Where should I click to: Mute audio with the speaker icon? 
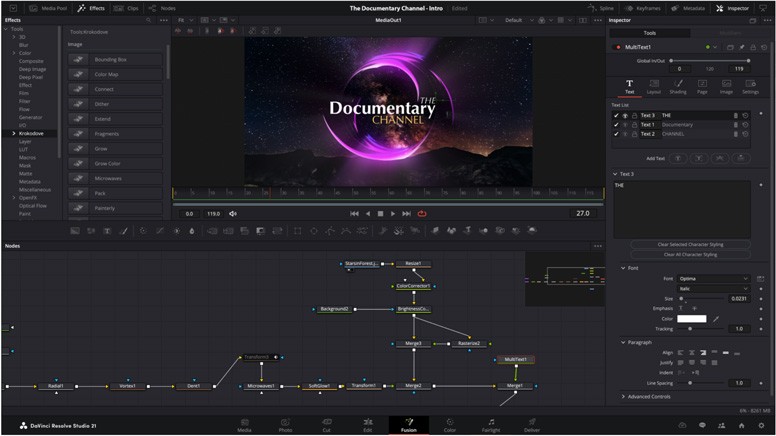click(233, 214)
